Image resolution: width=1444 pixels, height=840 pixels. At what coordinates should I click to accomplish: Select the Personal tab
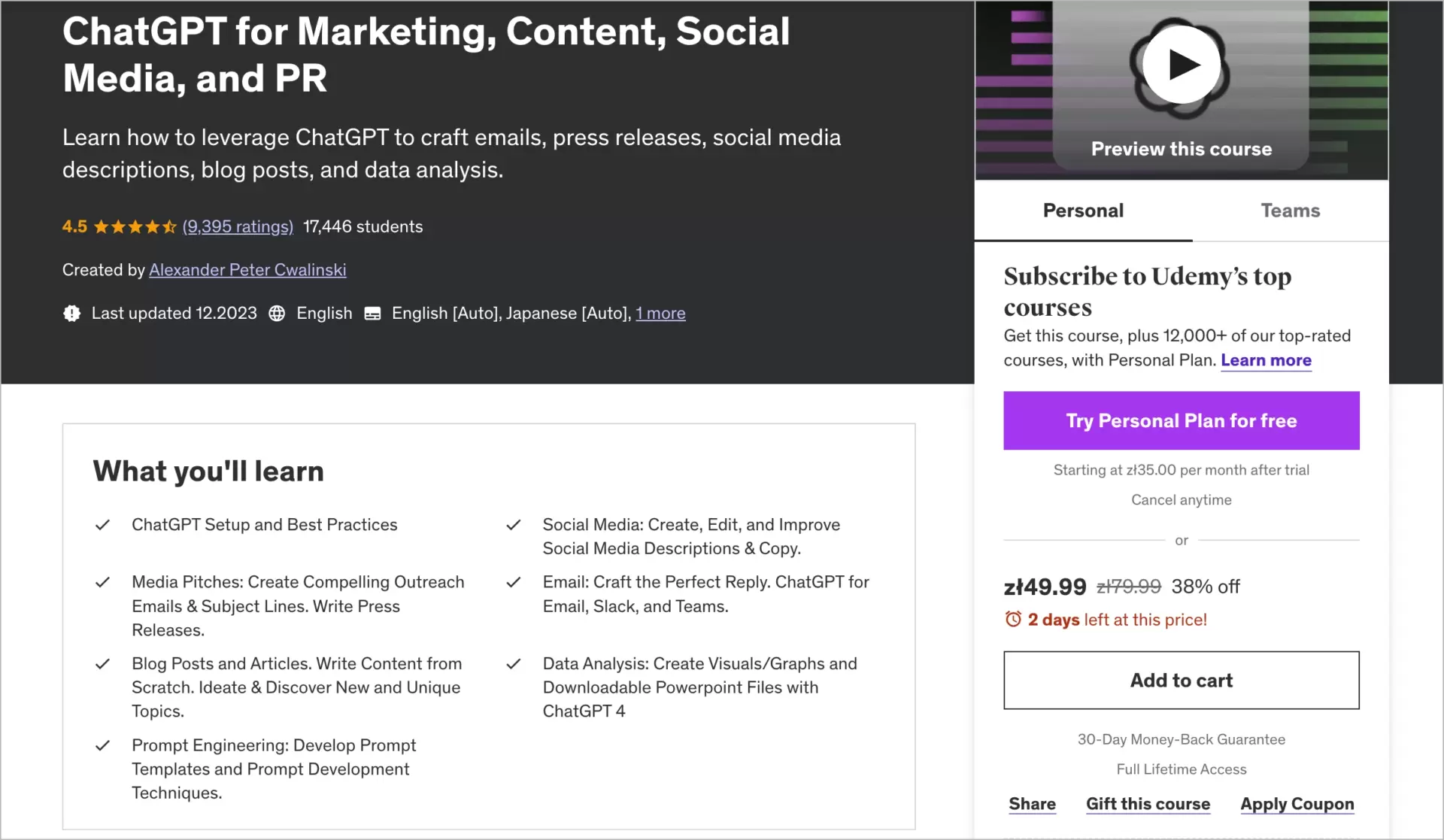point(1083,211)
